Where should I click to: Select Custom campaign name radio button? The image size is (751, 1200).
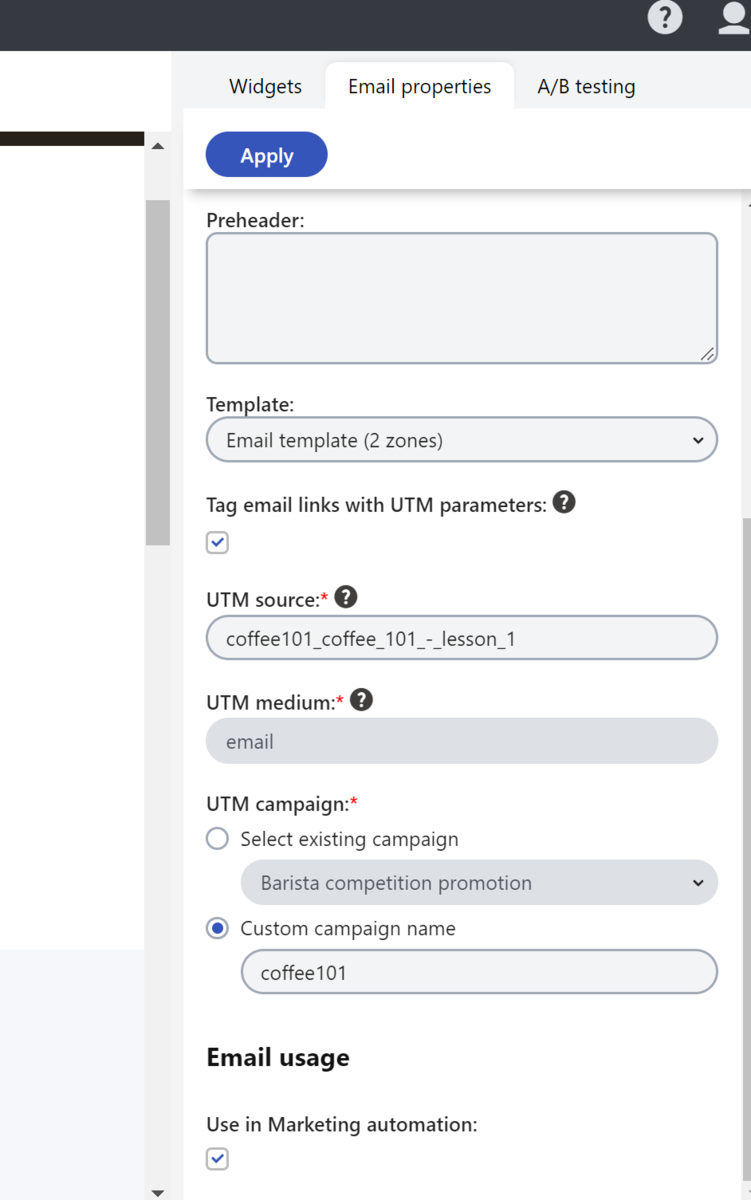[218, 928]
